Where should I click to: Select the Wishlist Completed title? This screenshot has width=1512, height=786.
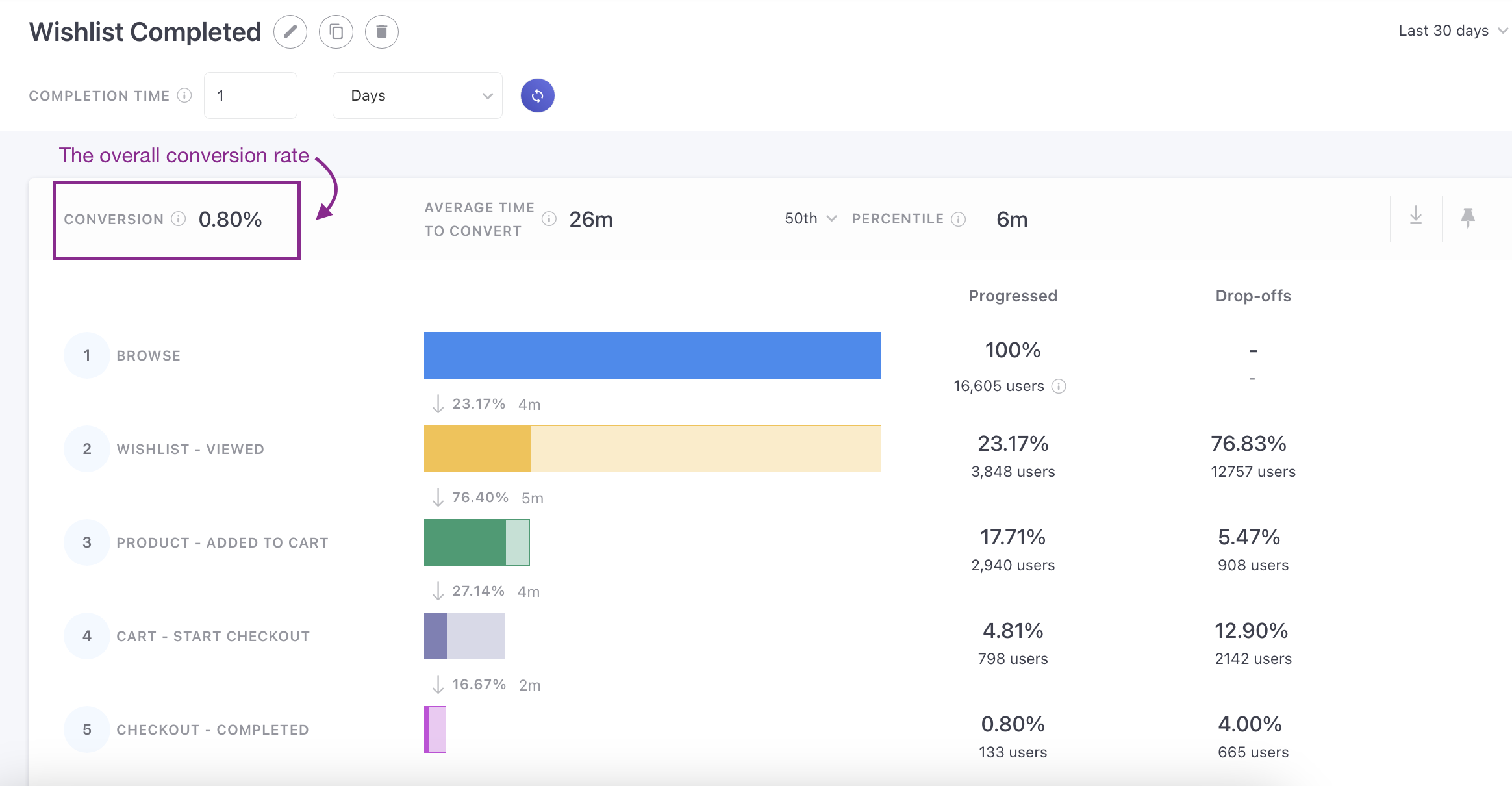pos(145,32)
